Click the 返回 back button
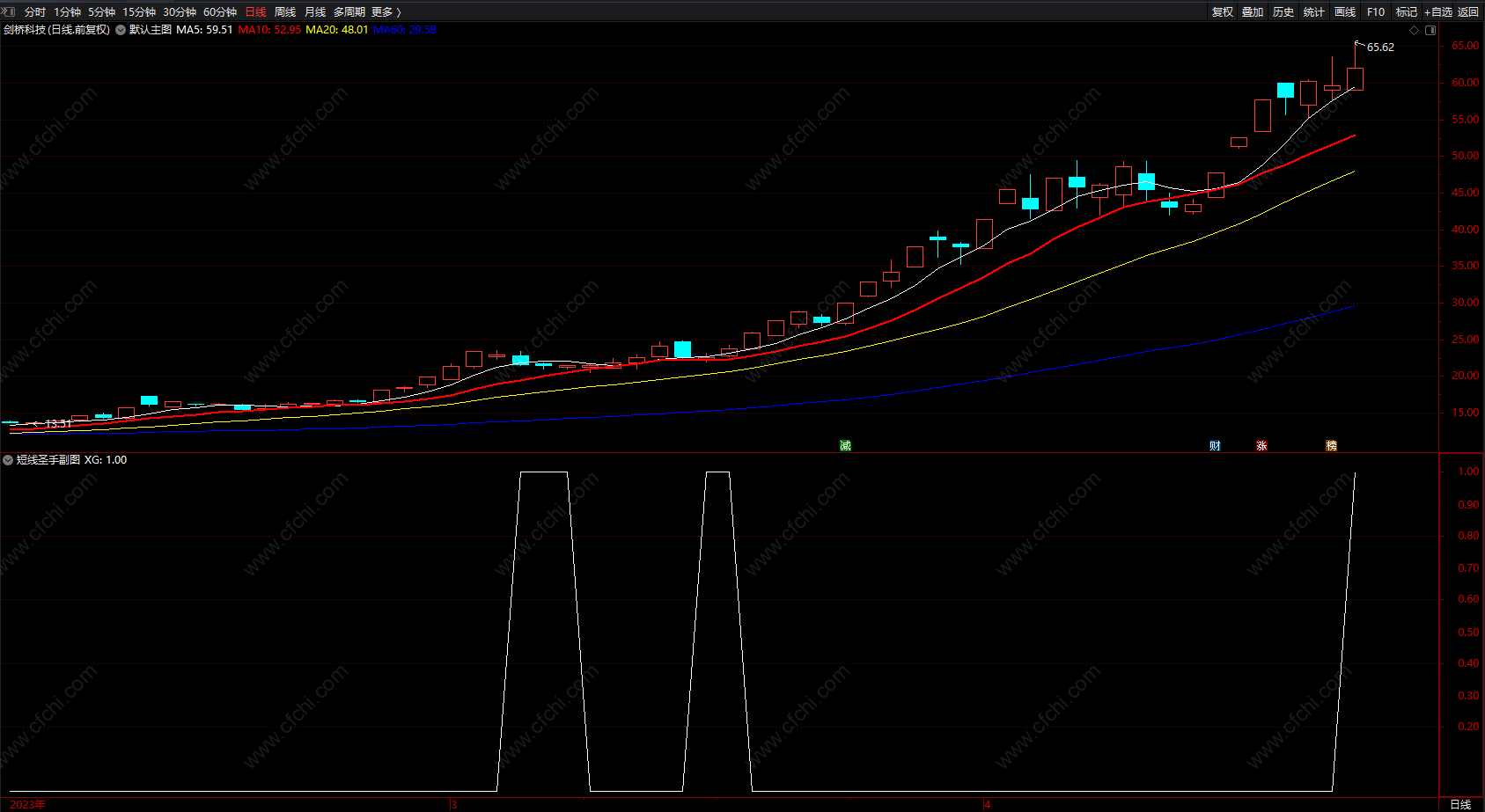The width and height of the screenshot is (1485, 812). click(x=1468, y=11)
